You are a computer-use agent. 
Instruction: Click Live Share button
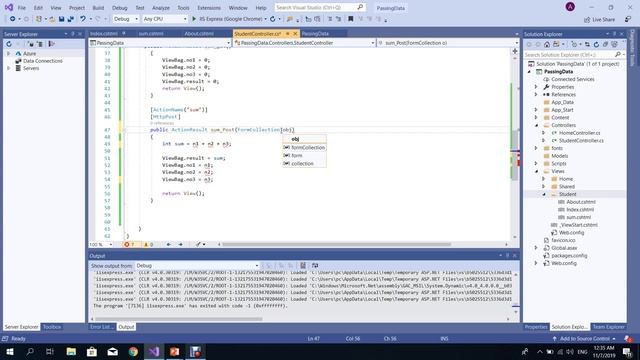[x=600, y=20]
